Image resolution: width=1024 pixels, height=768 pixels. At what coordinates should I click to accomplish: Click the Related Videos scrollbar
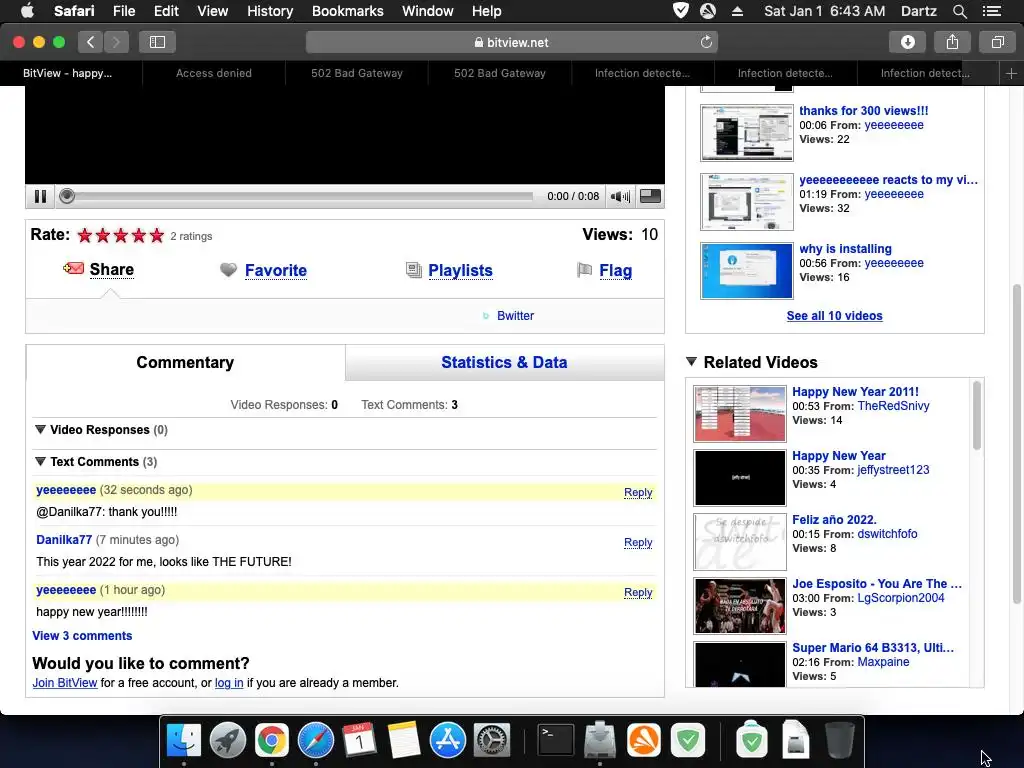(977, 415)
